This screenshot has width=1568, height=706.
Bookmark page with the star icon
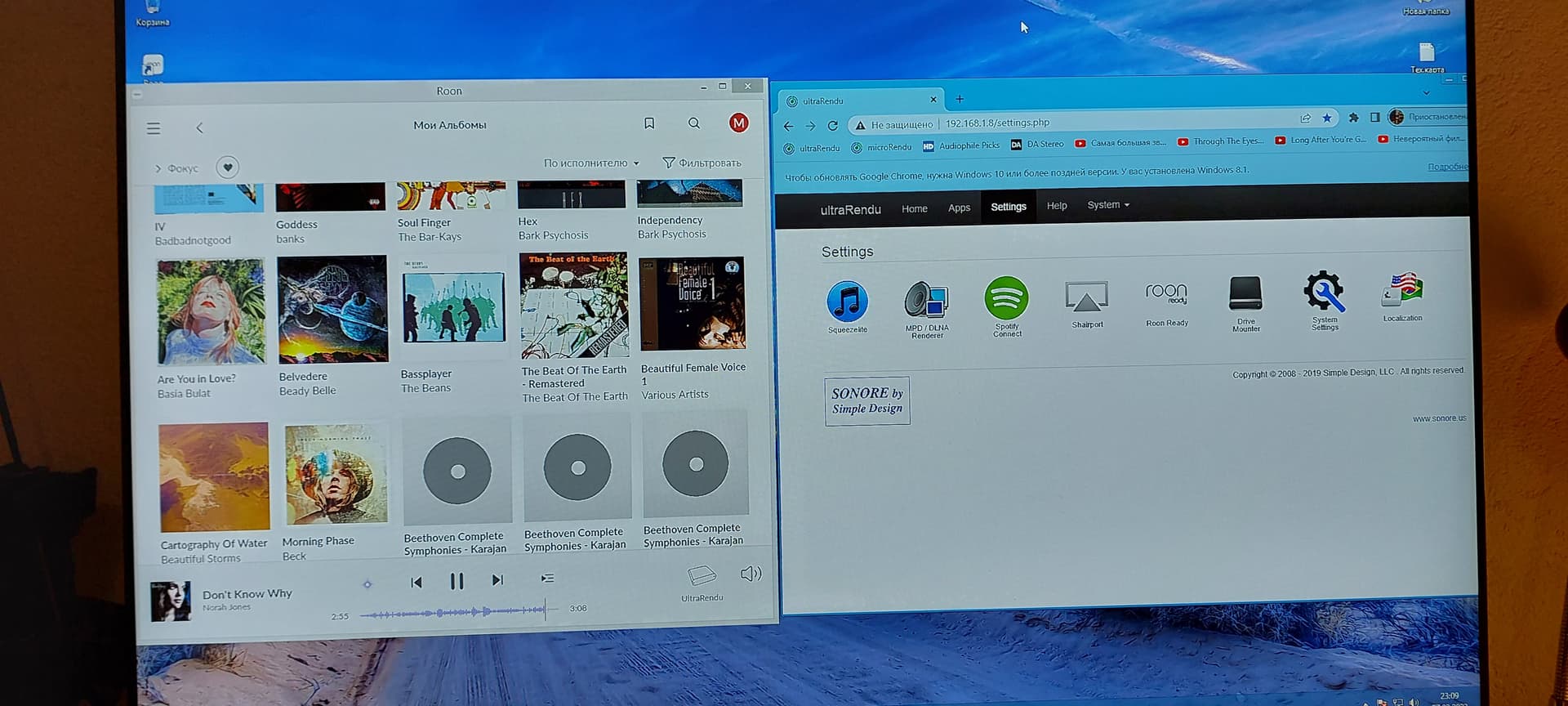(x=1327, y=118)
